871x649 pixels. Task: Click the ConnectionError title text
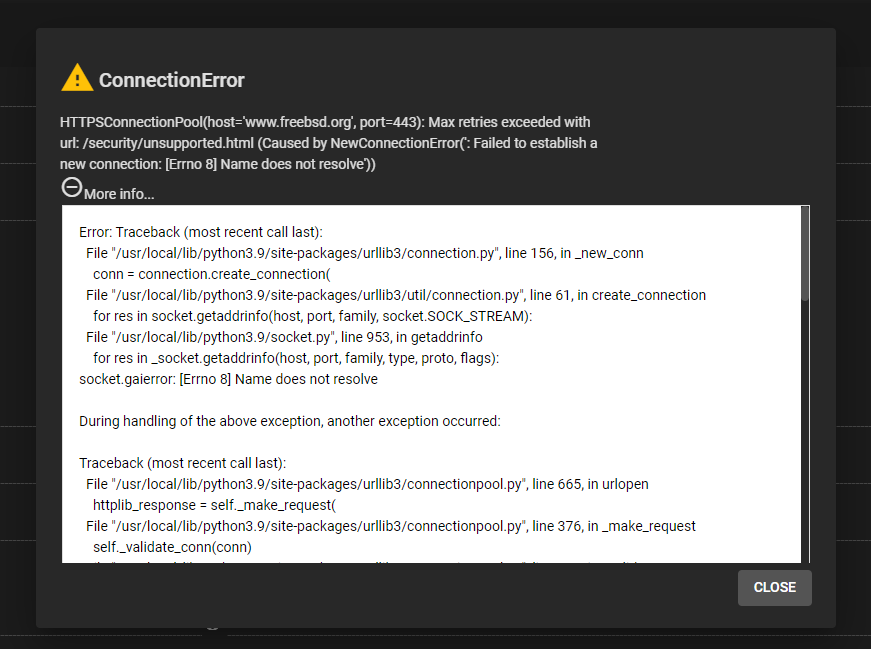(171, 80)
